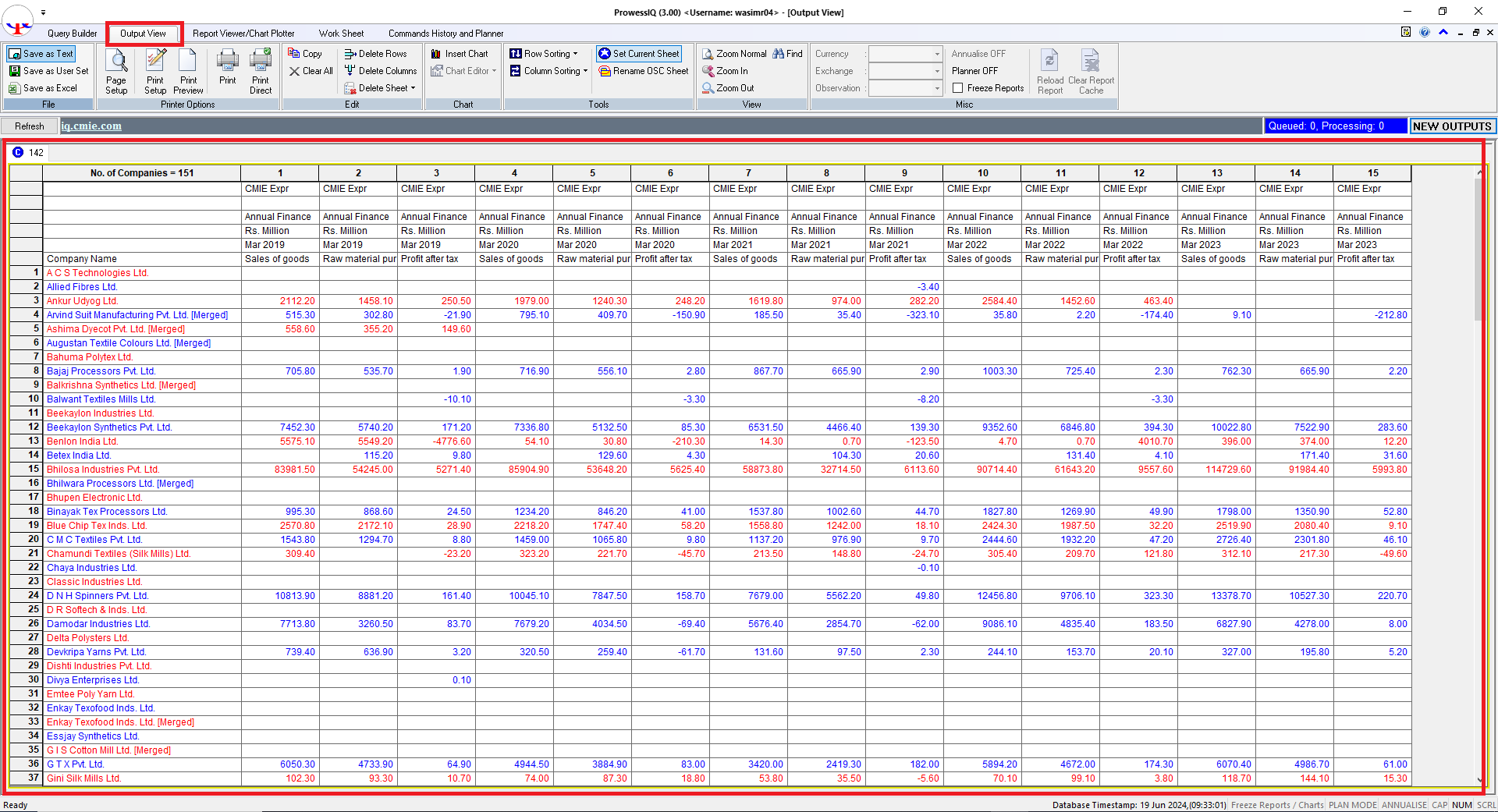This screenshot has width=1498, height=812.
Task: Copy the selected output
Action: [305, 54]
